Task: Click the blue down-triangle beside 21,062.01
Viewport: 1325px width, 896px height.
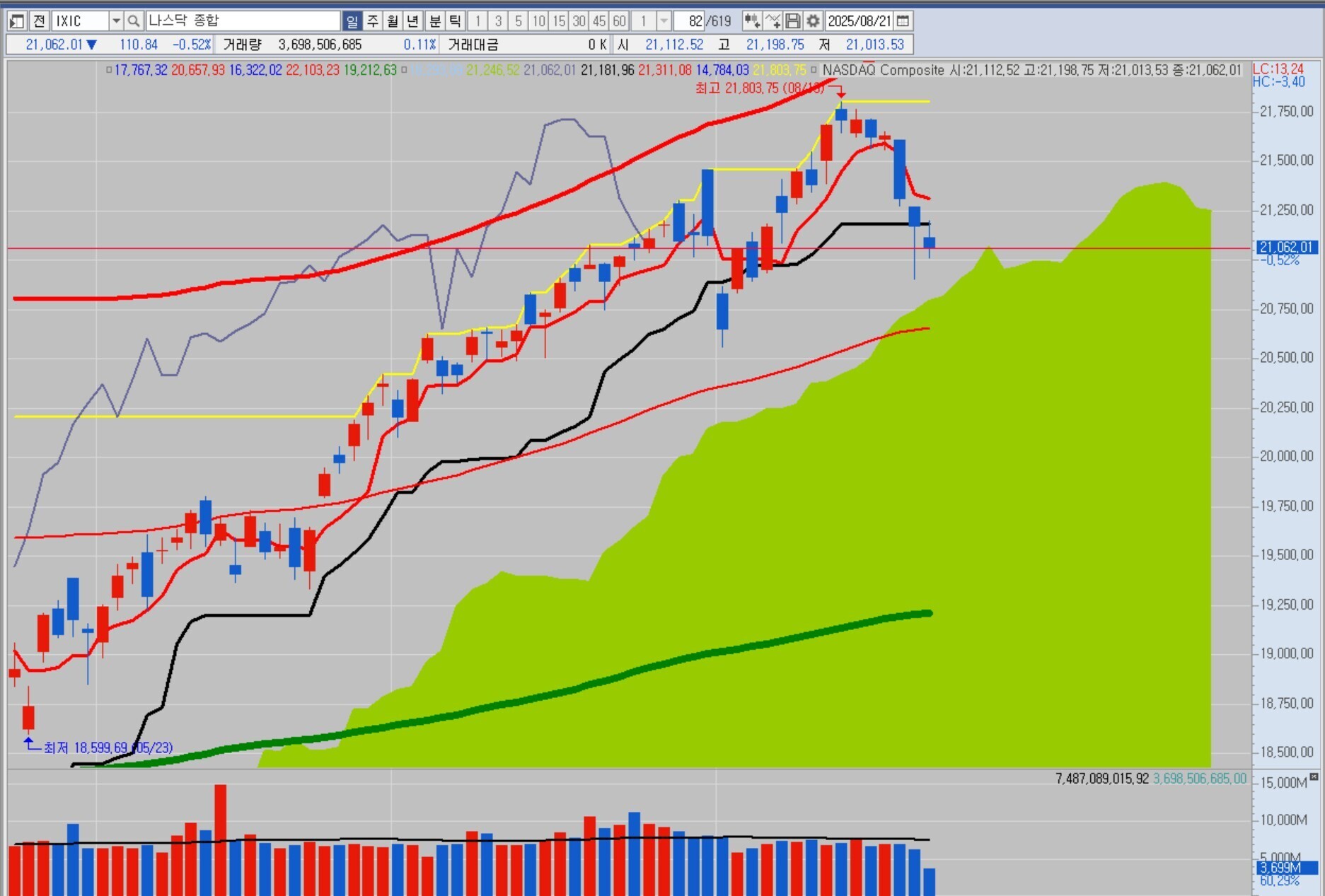Action: [92, 45]
